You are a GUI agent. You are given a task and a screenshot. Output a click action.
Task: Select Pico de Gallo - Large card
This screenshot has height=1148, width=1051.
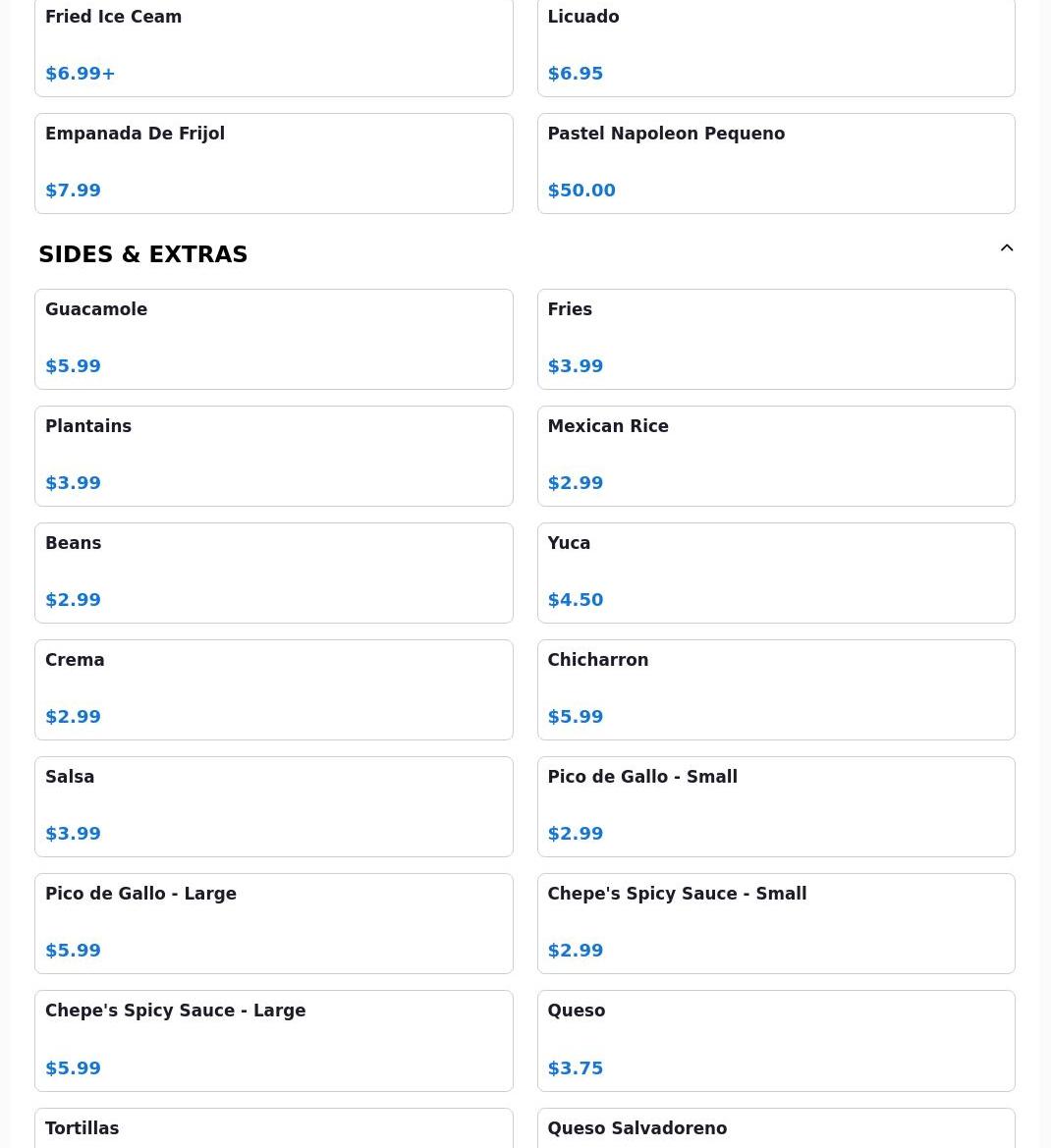274,923
